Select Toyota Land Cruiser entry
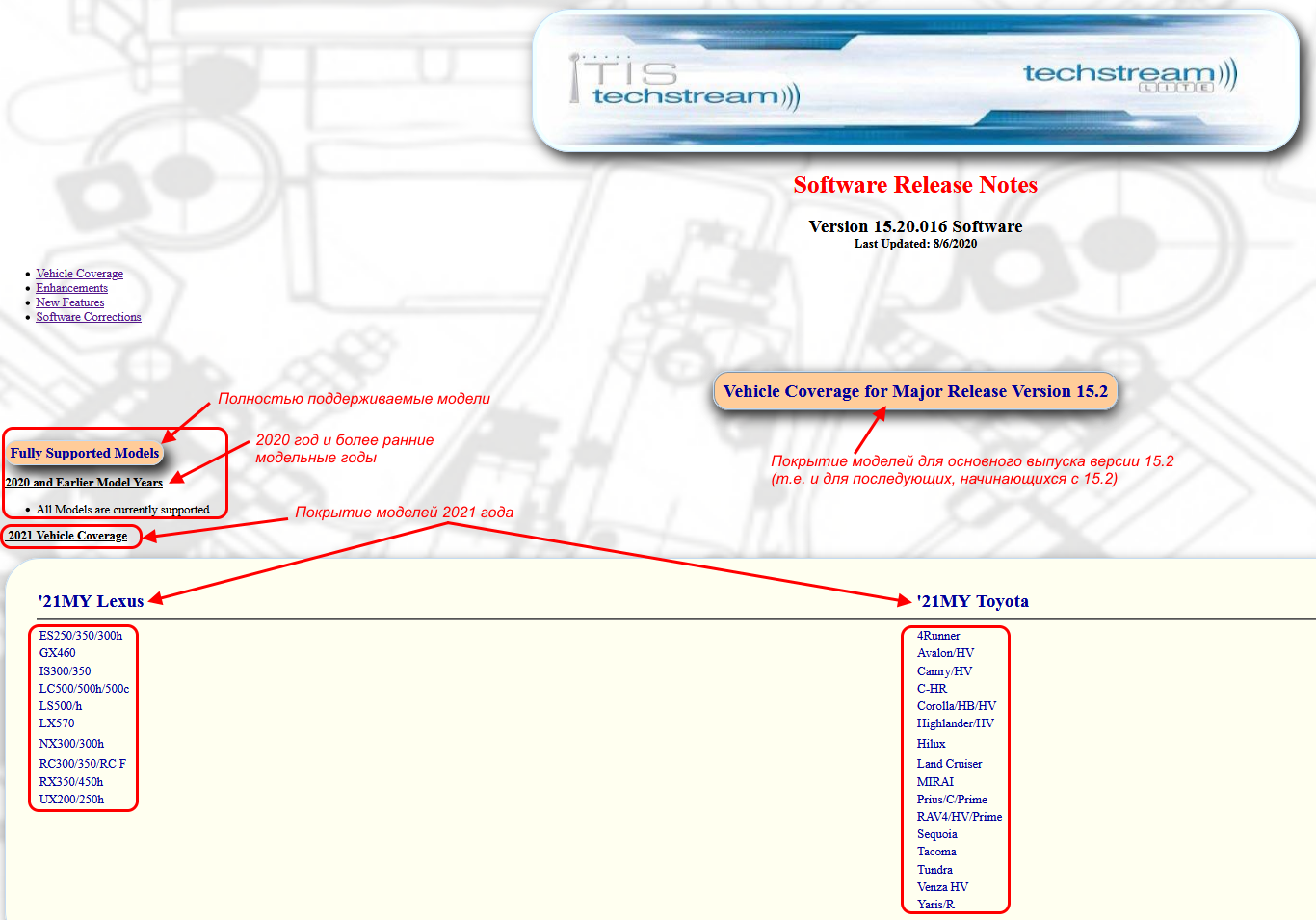This screenshot has height=920, width=1316. pos(949,764)
